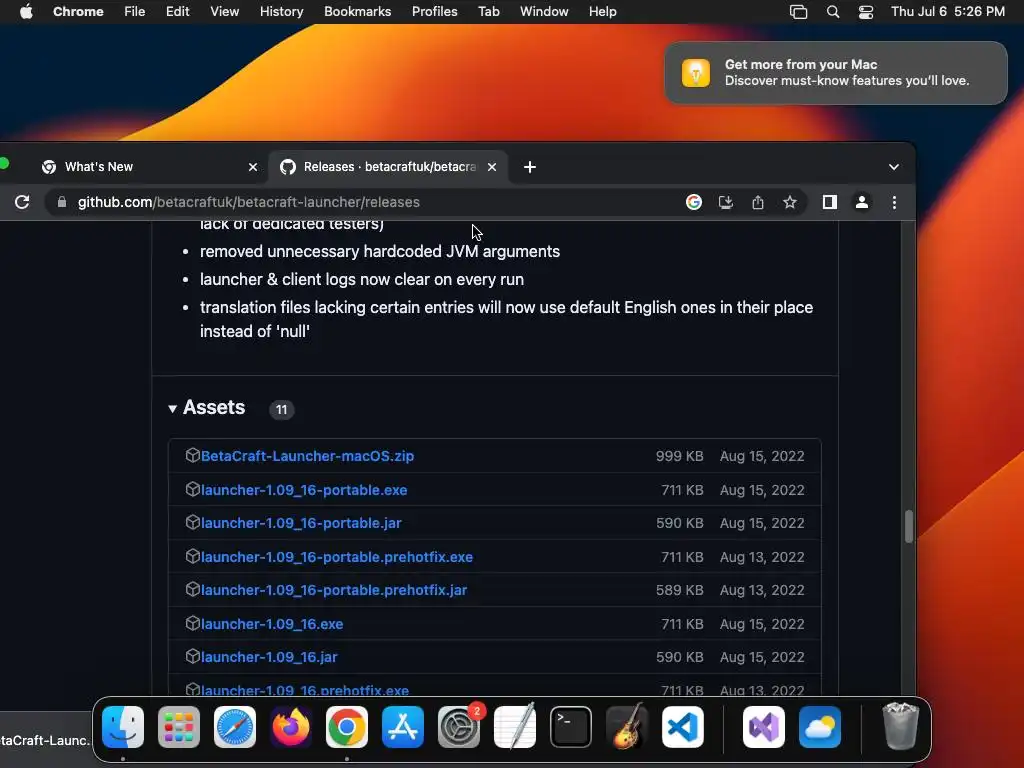The width and height of the screenshot is (1024, 768).
Task: Click Chrome icon in the Dock
Action: [x=347, y=727]
